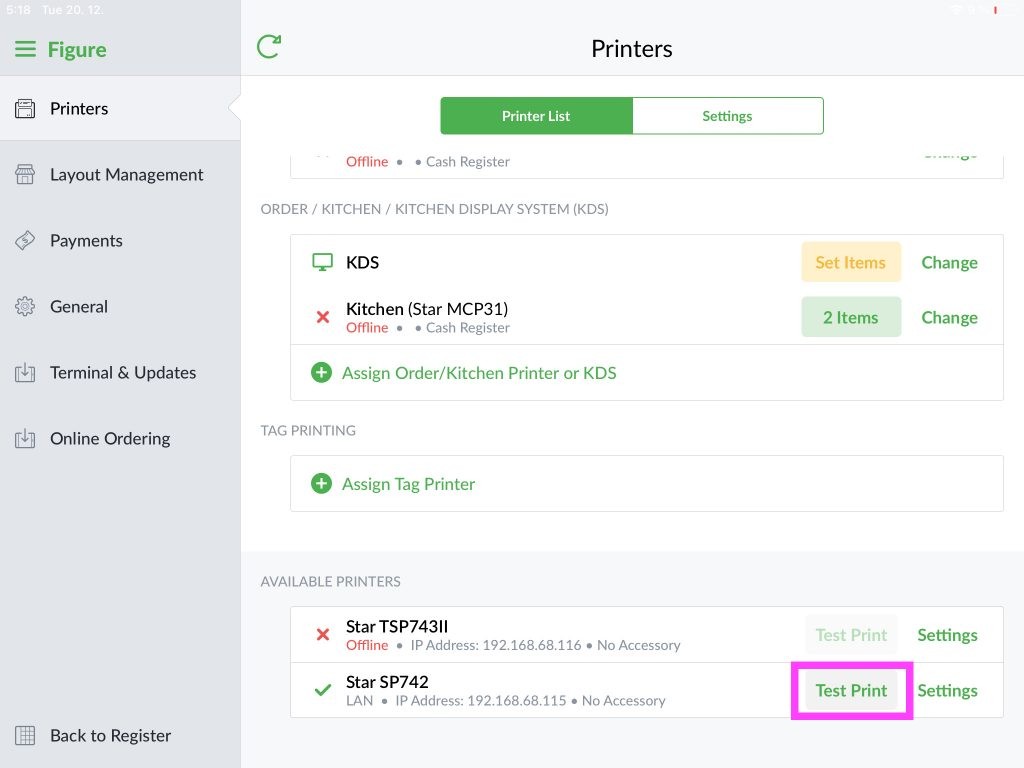Image resolution: width=1024 pixels, height=768 pixels.
Task: Open Layout Management via its storefront icon
Action: click(25, 174)
